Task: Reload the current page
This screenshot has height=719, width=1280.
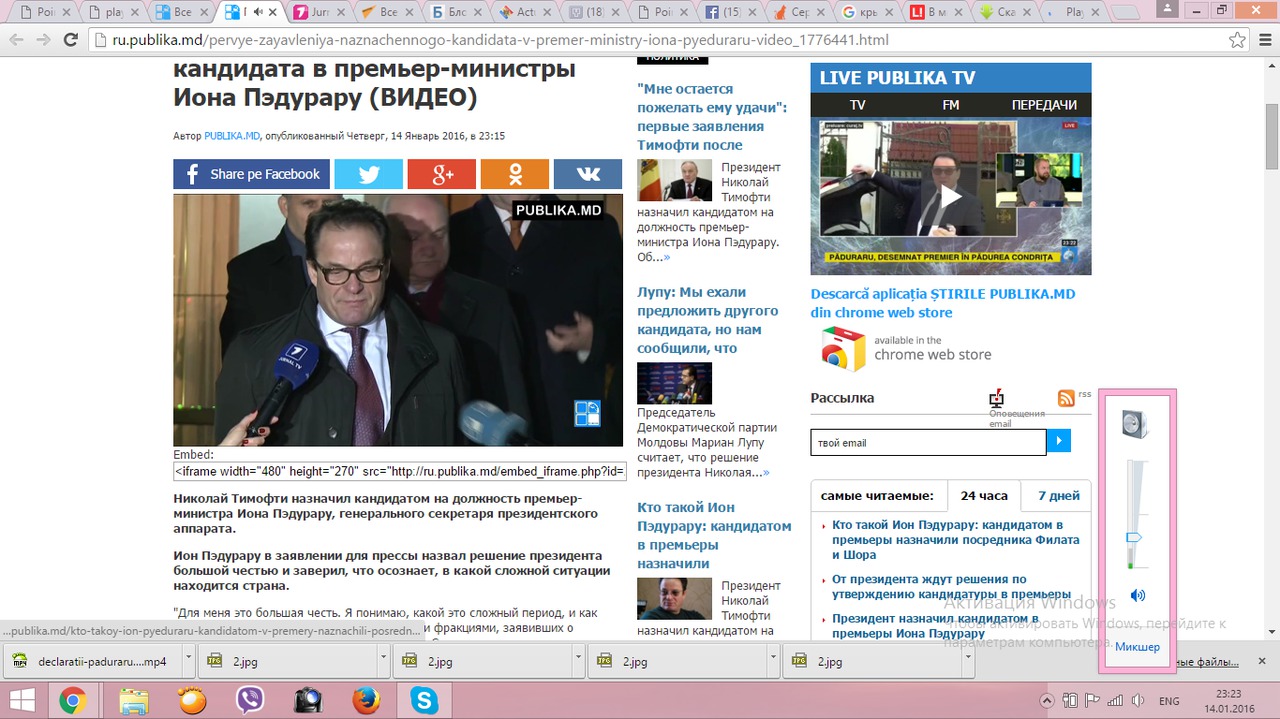Action: pos(70,40)
